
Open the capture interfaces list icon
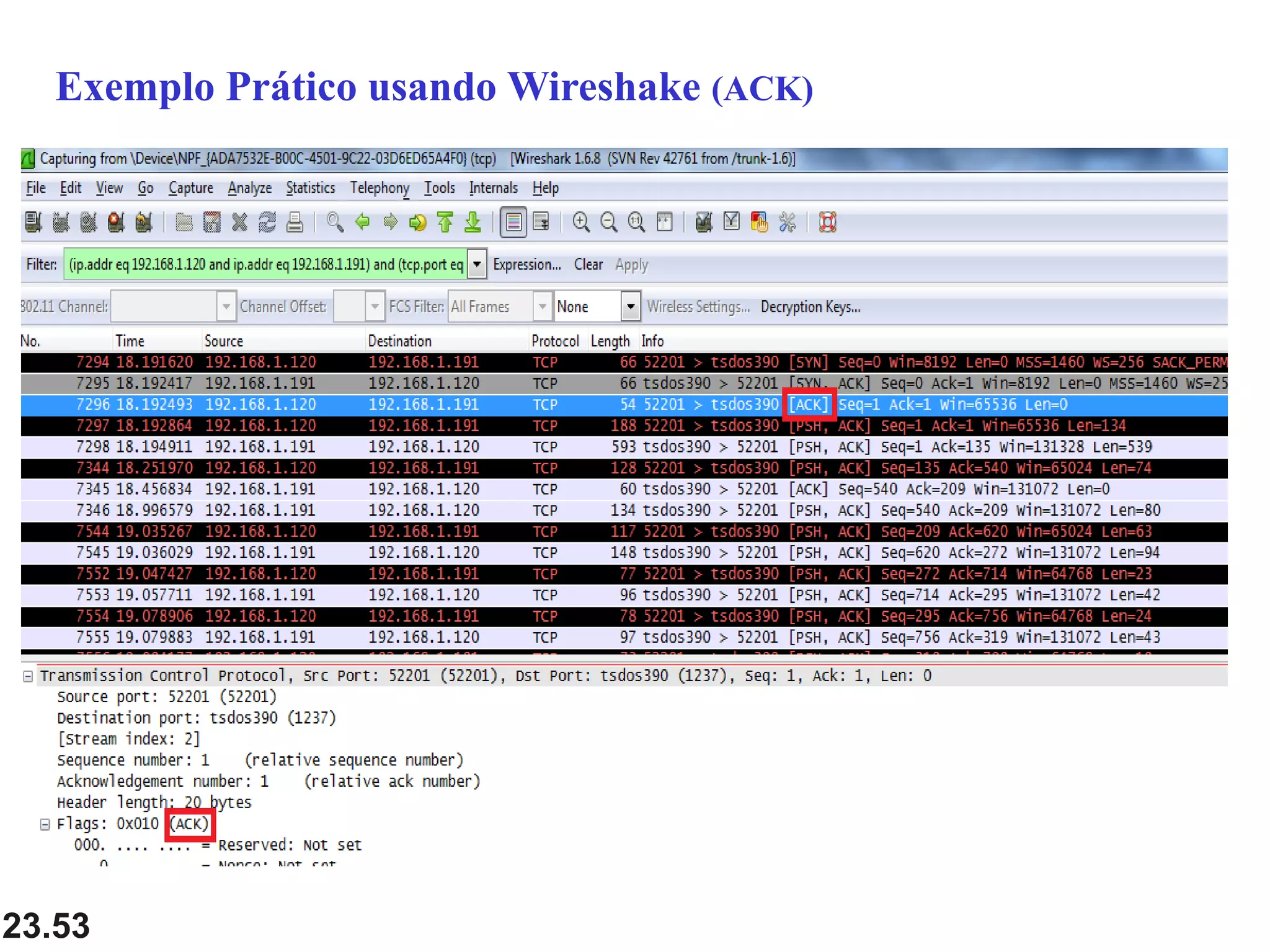(33, 222)
